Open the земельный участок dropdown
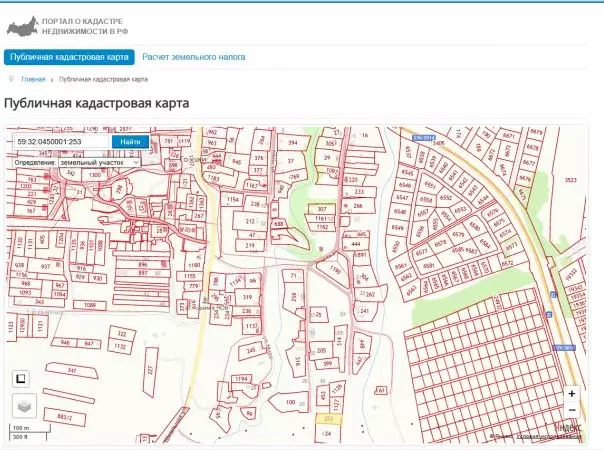Image resolution: width=604 pixels, height=450 pixels. (99, 163)
